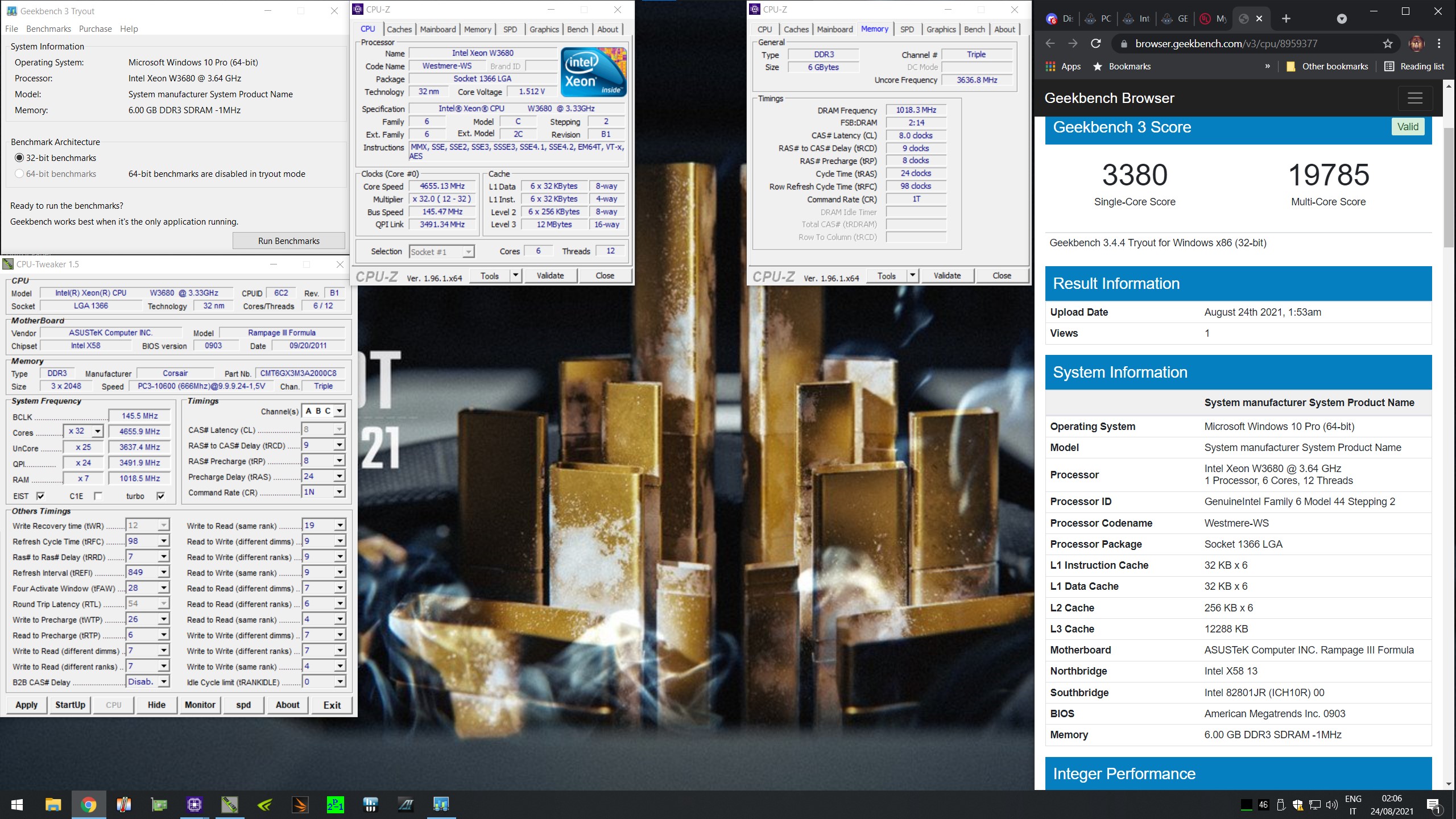Click the Chrome address bar URL
The image size is (1456, 819).
coord(1226,43)
